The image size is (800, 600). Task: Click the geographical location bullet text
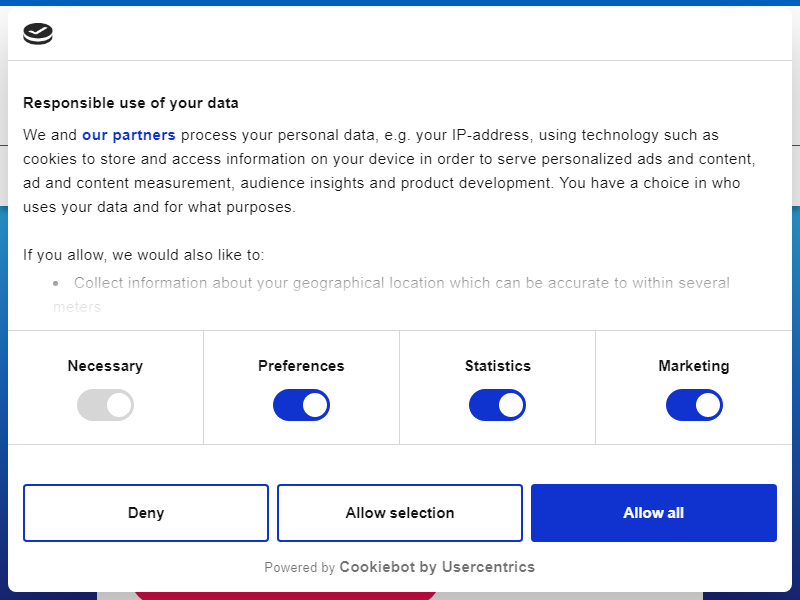point(391,295)
